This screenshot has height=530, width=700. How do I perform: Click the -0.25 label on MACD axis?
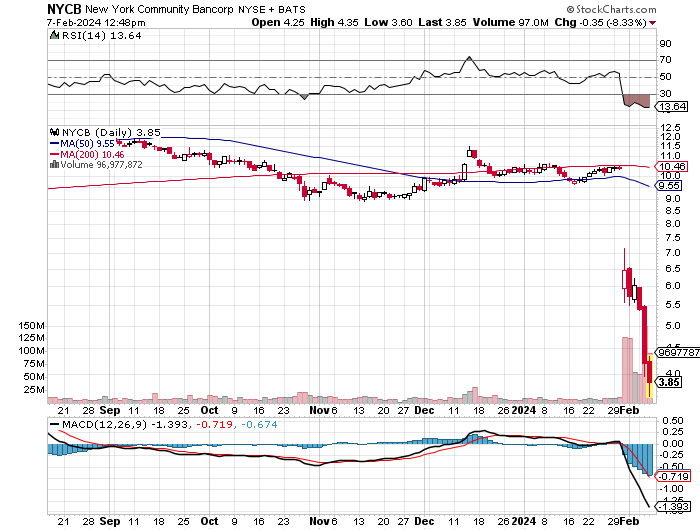(x=673, y=454)
